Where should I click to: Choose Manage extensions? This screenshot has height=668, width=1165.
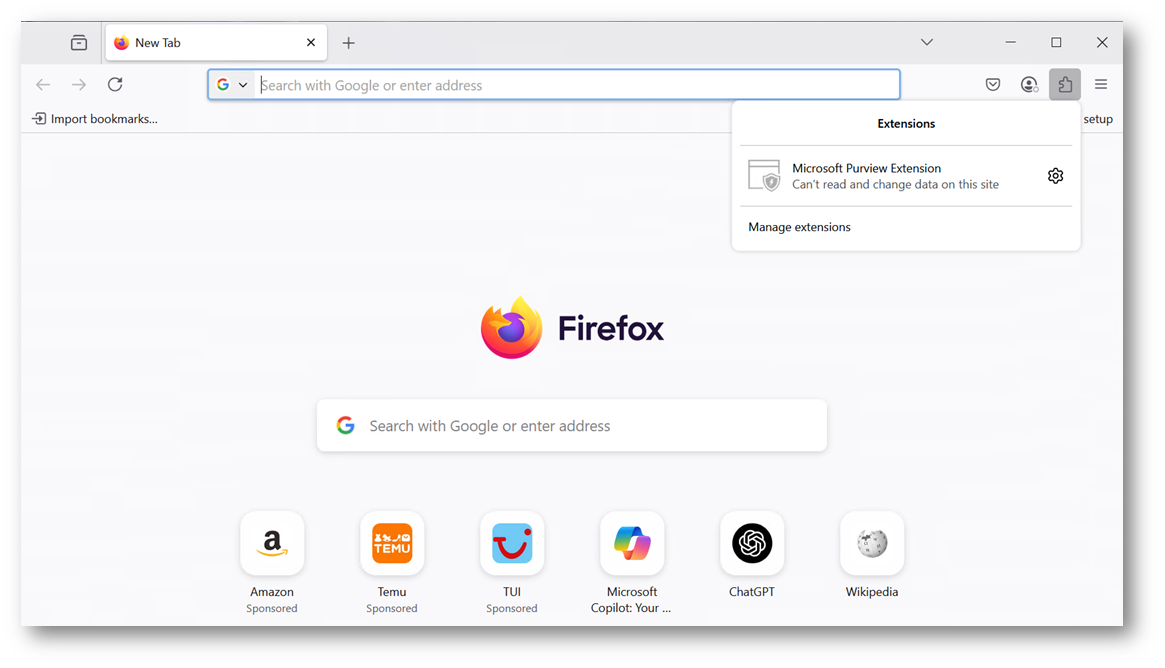coord(799,227)
